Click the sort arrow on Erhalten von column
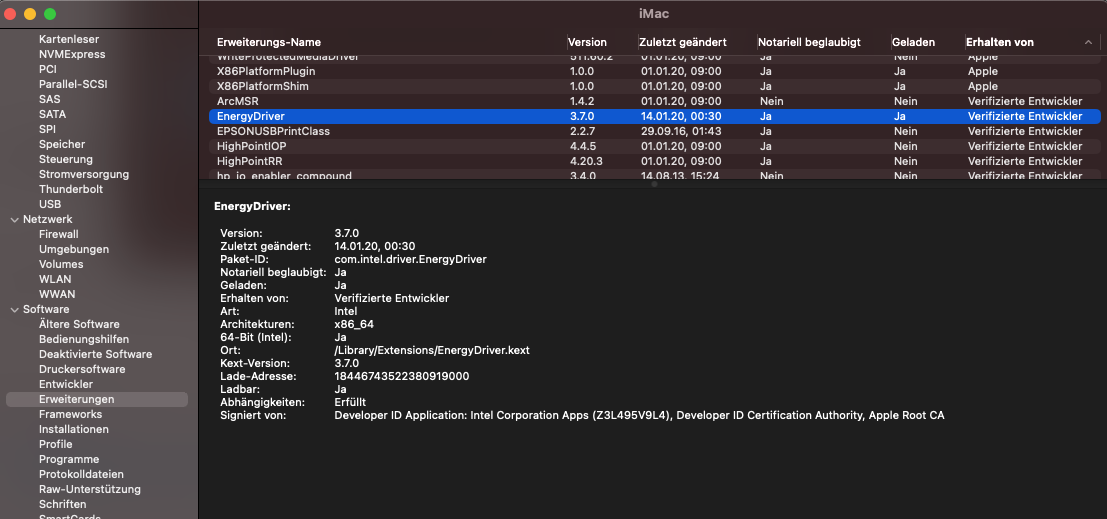1107x519 pixels. [1088, 42]
